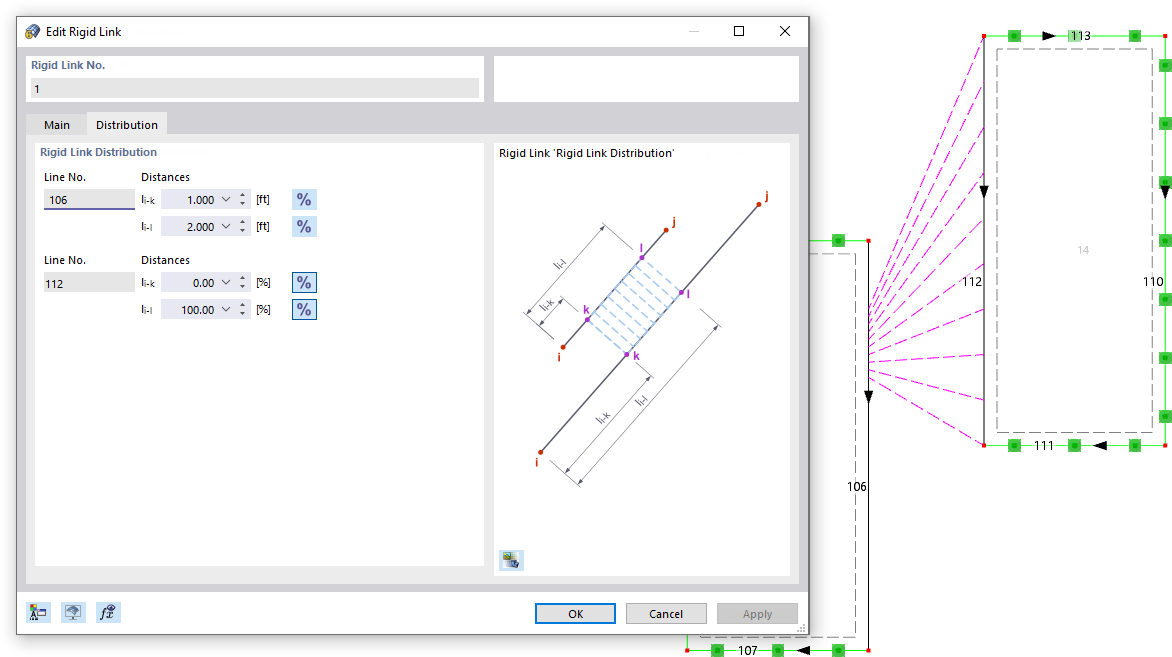Viewport: 1172px width, 657px height.
Task: Switch to the Main tab
Action: [x=56, y=124]
